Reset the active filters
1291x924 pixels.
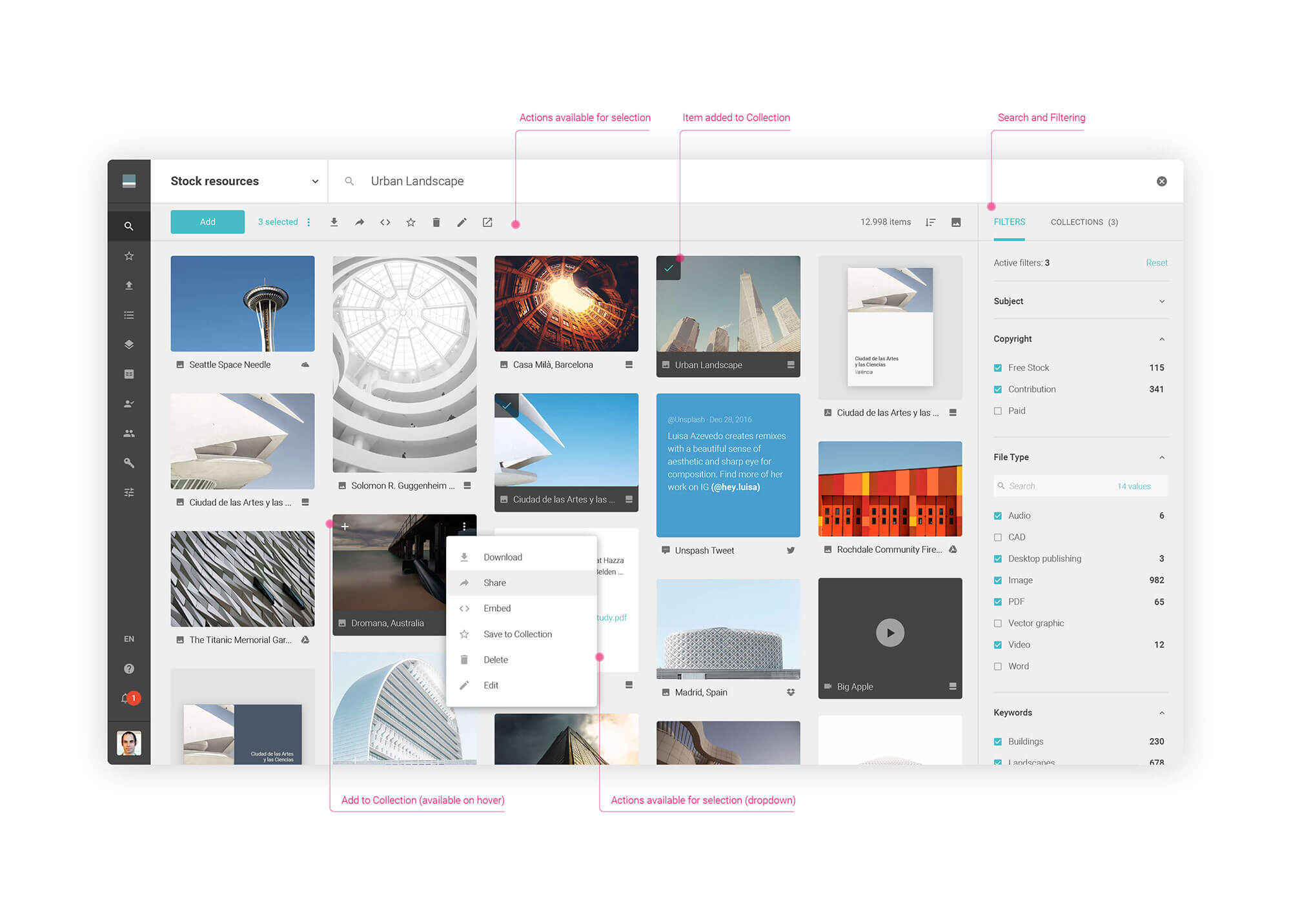tap(1157, 263)
